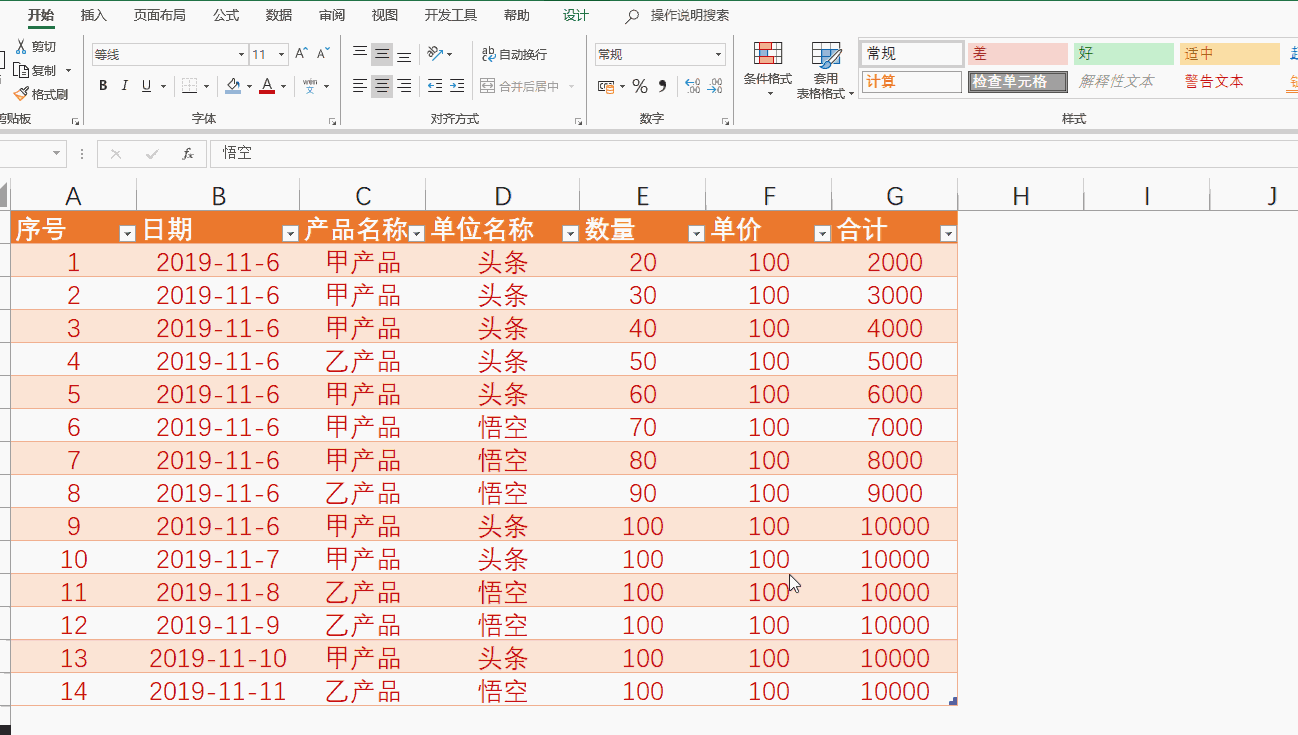Click the Copy (复制) button
This screenshot has height=735, width=1298.
pyautogui.click(x=35, y=71)
